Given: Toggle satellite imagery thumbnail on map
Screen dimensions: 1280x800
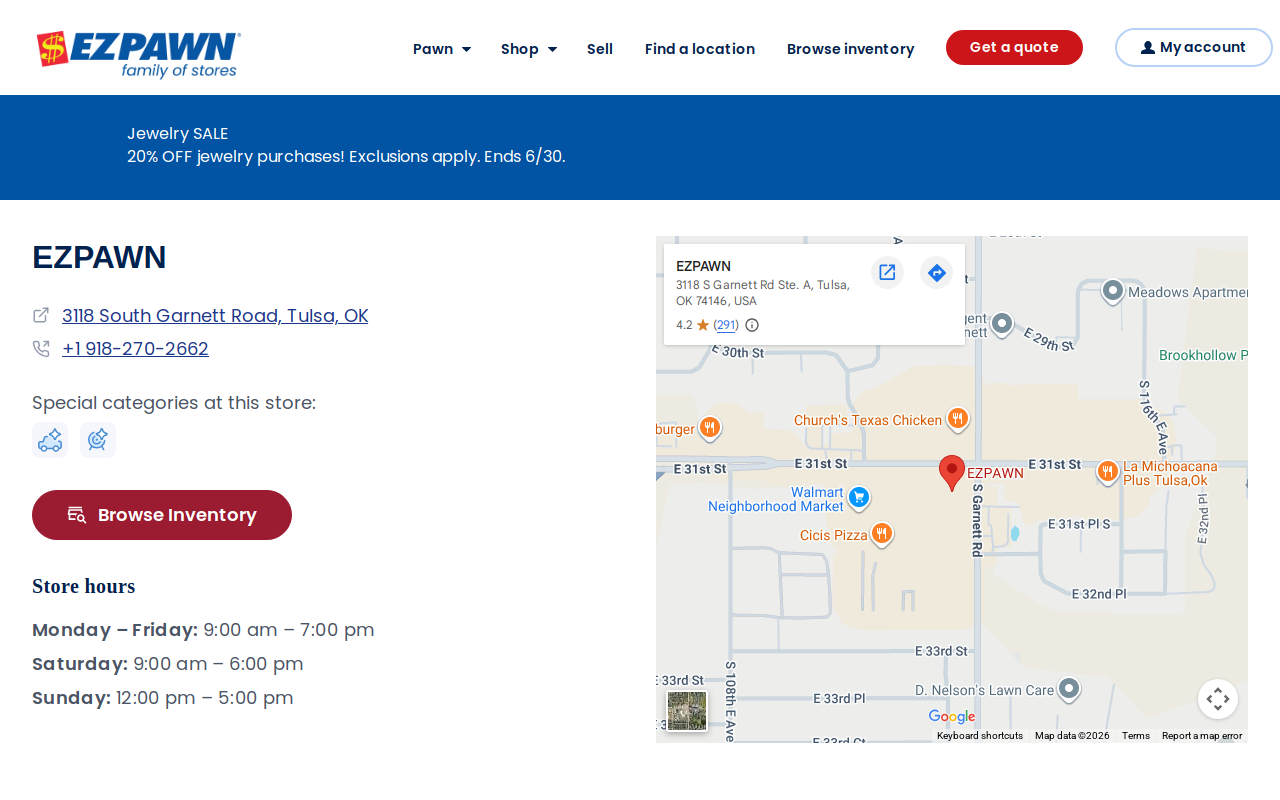Looking at the screenshot, I should pyautogui.click(x=687, y=711).
